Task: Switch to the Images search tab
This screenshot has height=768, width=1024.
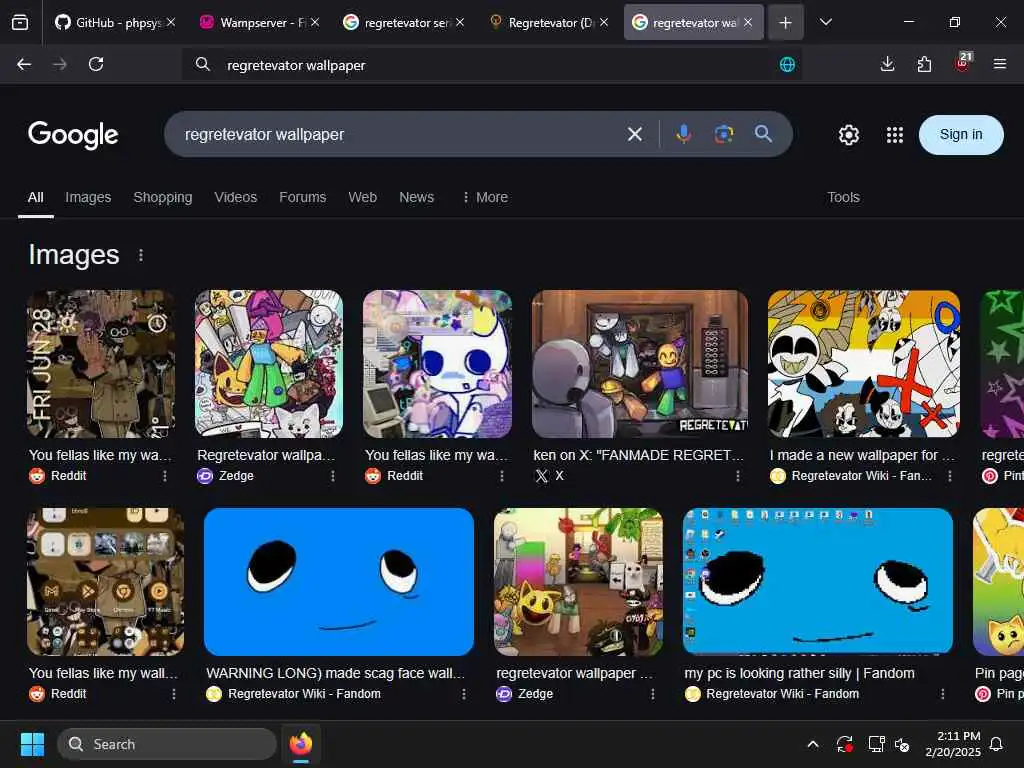Action: (x=88, y=197)
